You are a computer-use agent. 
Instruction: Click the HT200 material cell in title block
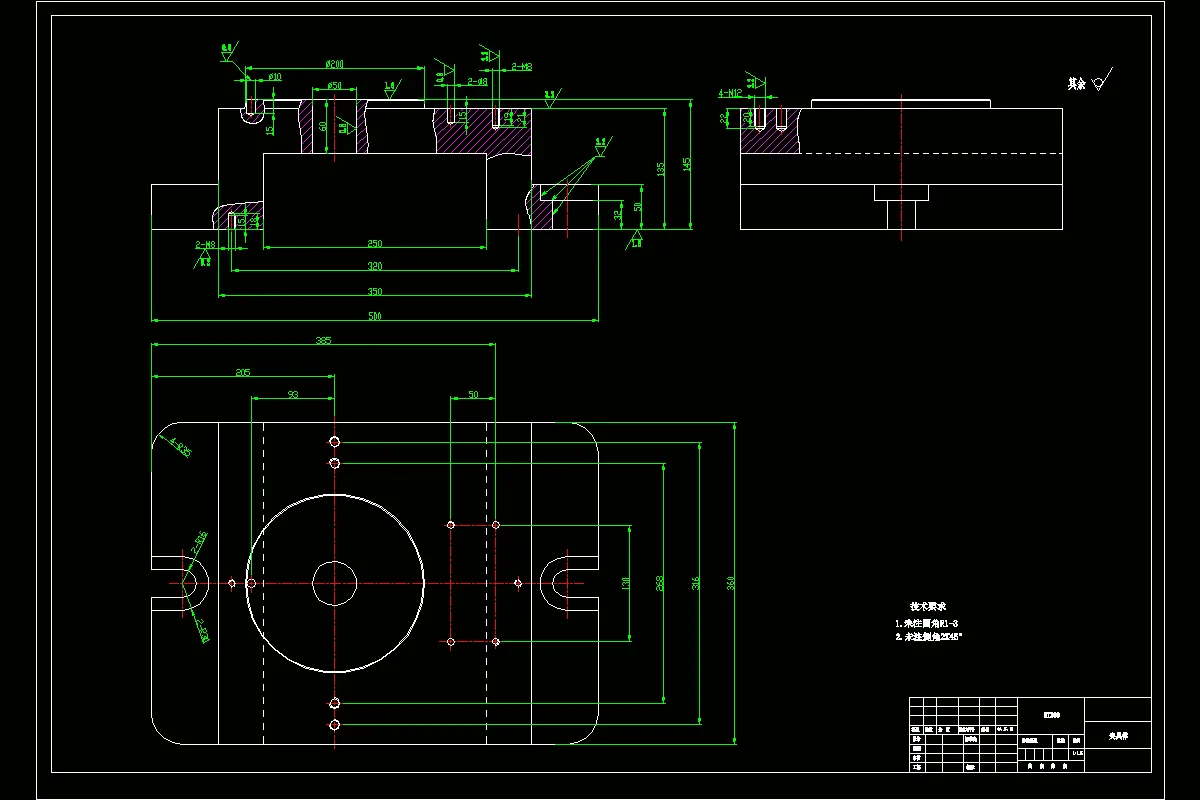[x=1051, y=715]
